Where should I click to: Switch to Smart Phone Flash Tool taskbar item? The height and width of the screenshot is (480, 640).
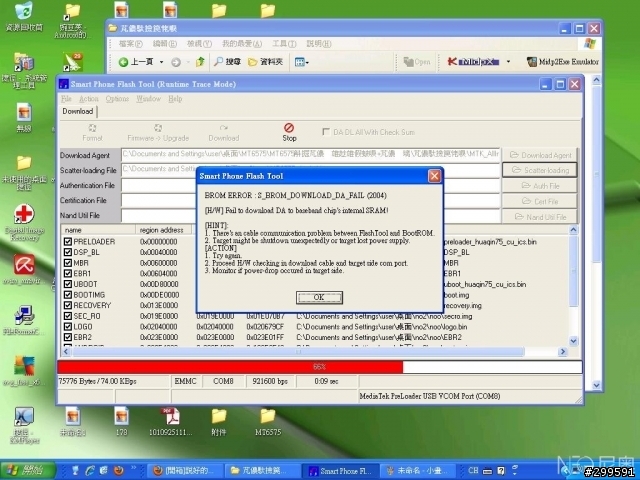[340, 471]
